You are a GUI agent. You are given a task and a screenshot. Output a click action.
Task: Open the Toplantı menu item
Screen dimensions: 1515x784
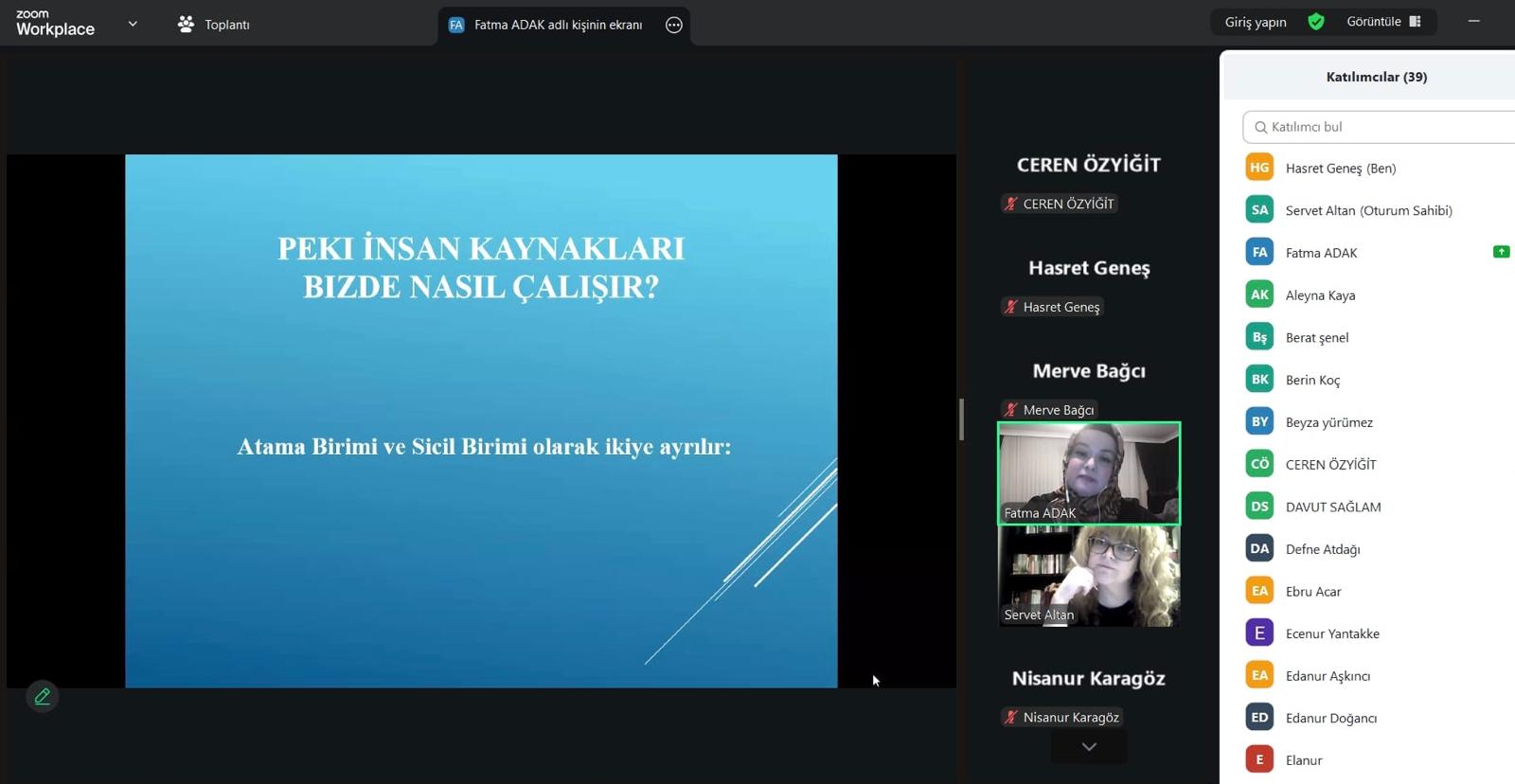[227, 25]
